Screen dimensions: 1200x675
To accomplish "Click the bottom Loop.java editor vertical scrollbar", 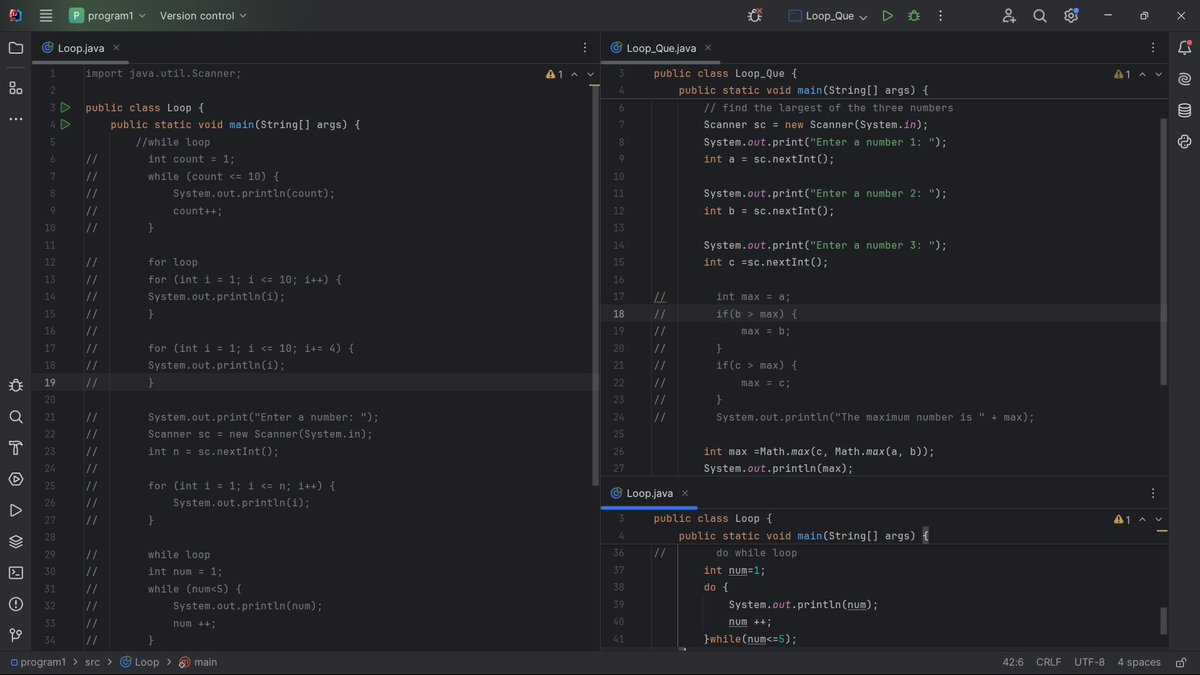I will coord(1164,620).
